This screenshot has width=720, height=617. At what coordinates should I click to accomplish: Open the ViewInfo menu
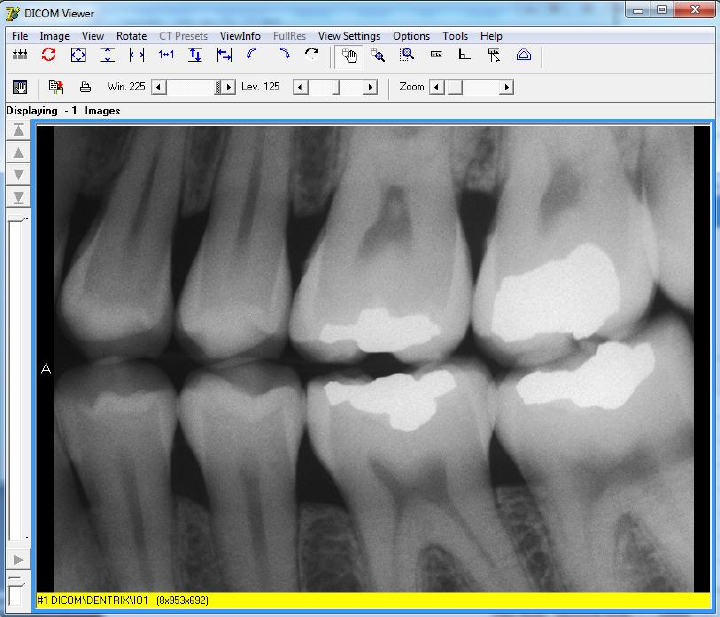(240, 36)
